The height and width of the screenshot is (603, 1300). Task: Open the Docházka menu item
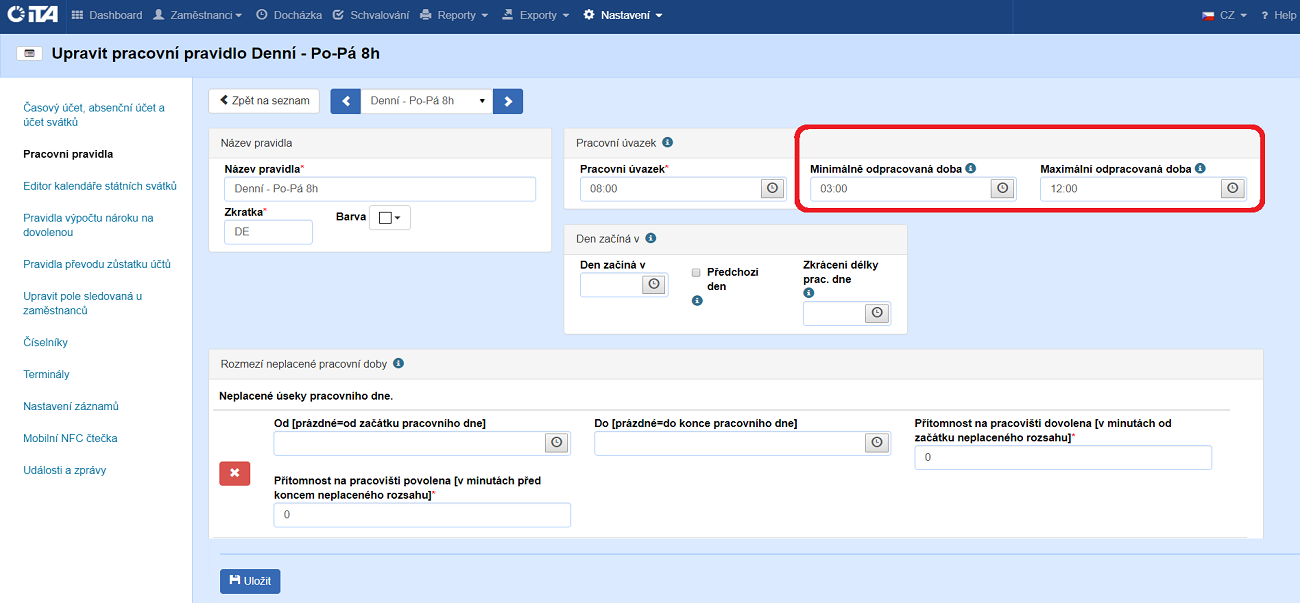(288, 15)
